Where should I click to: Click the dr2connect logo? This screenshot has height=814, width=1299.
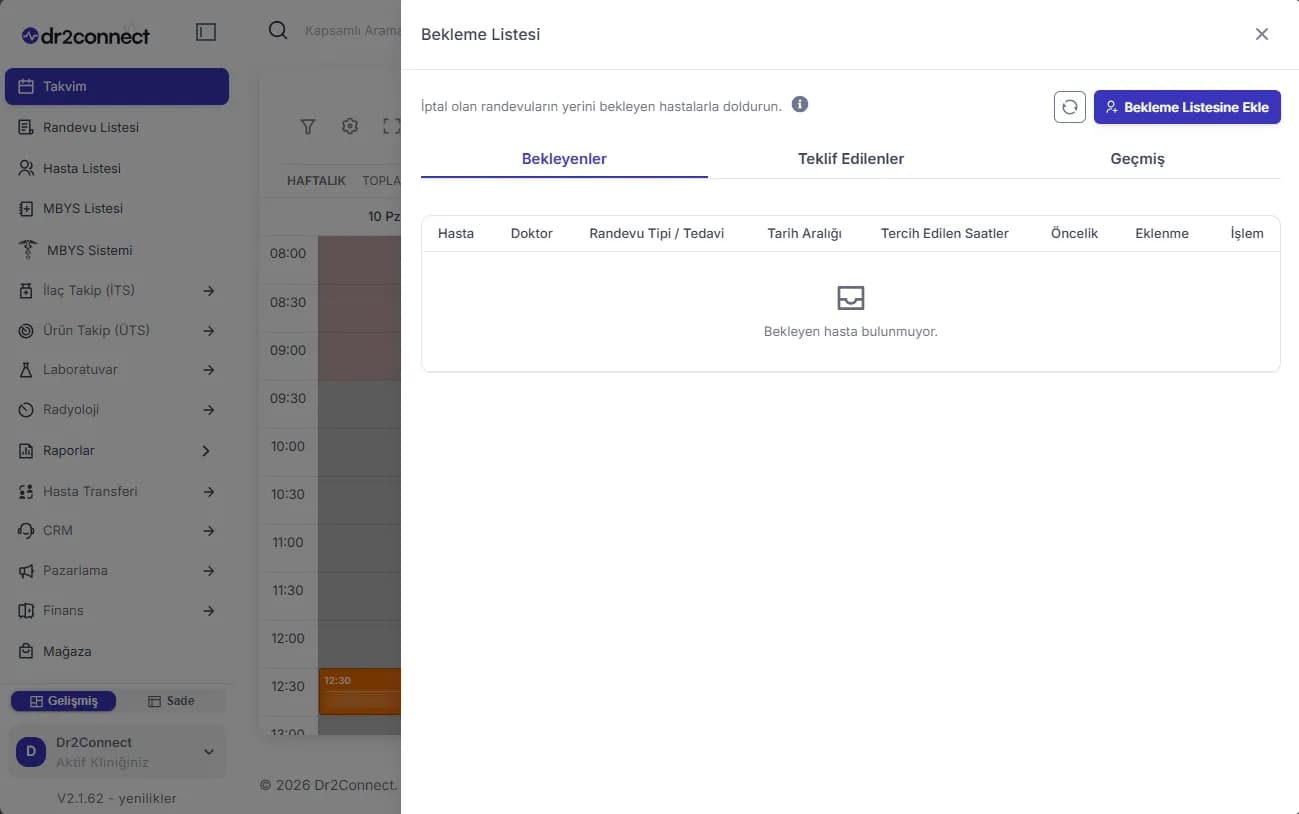click(x=86, y=36)
